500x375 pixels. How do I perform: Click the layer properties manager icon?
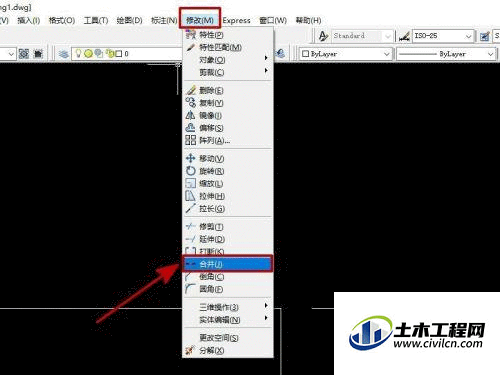click(x=63, y=54)
